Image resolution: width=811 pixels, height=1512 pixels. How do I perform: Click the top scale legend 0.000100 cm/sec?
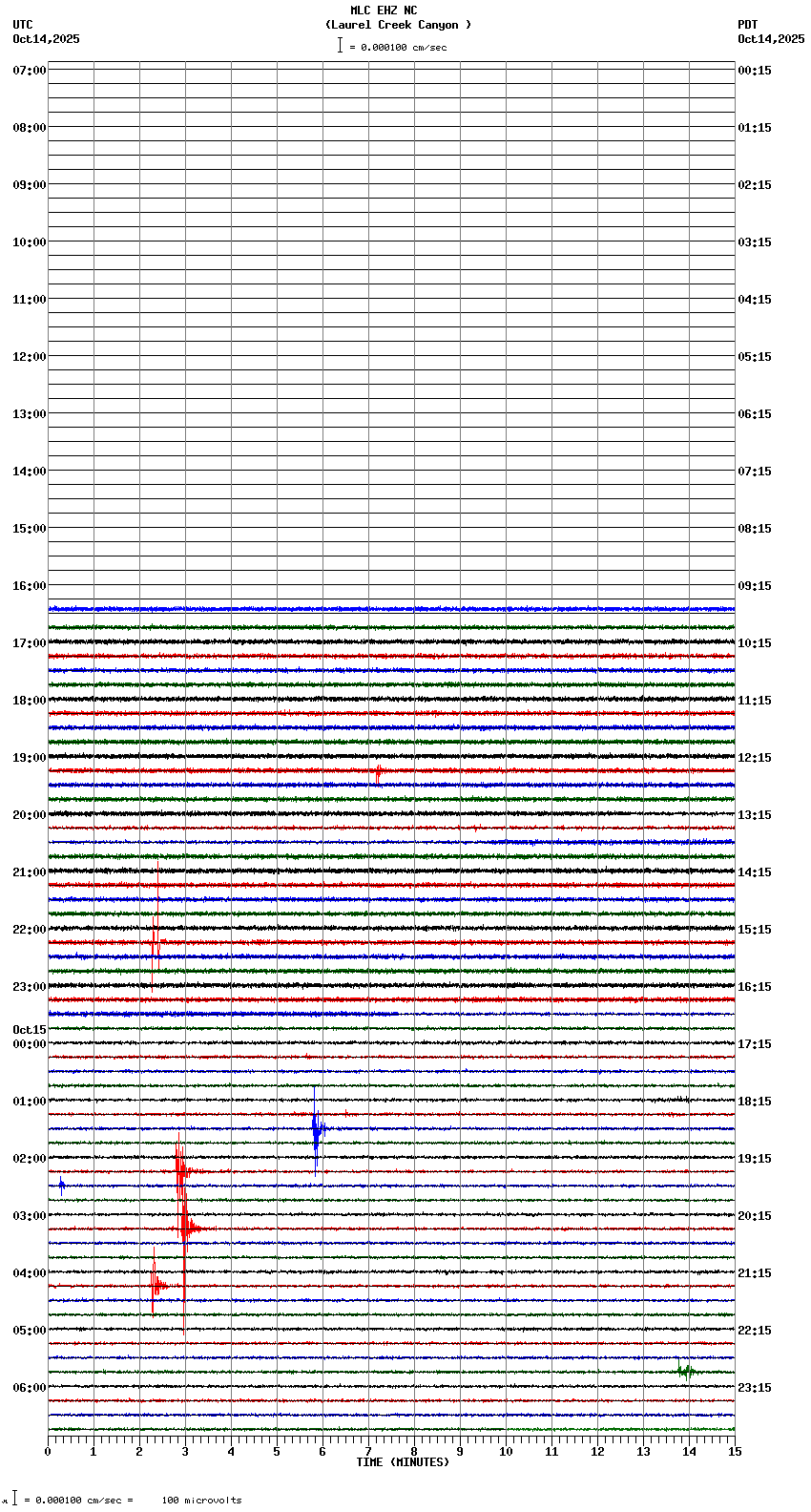pyautogui.click(x=392, y=46)
